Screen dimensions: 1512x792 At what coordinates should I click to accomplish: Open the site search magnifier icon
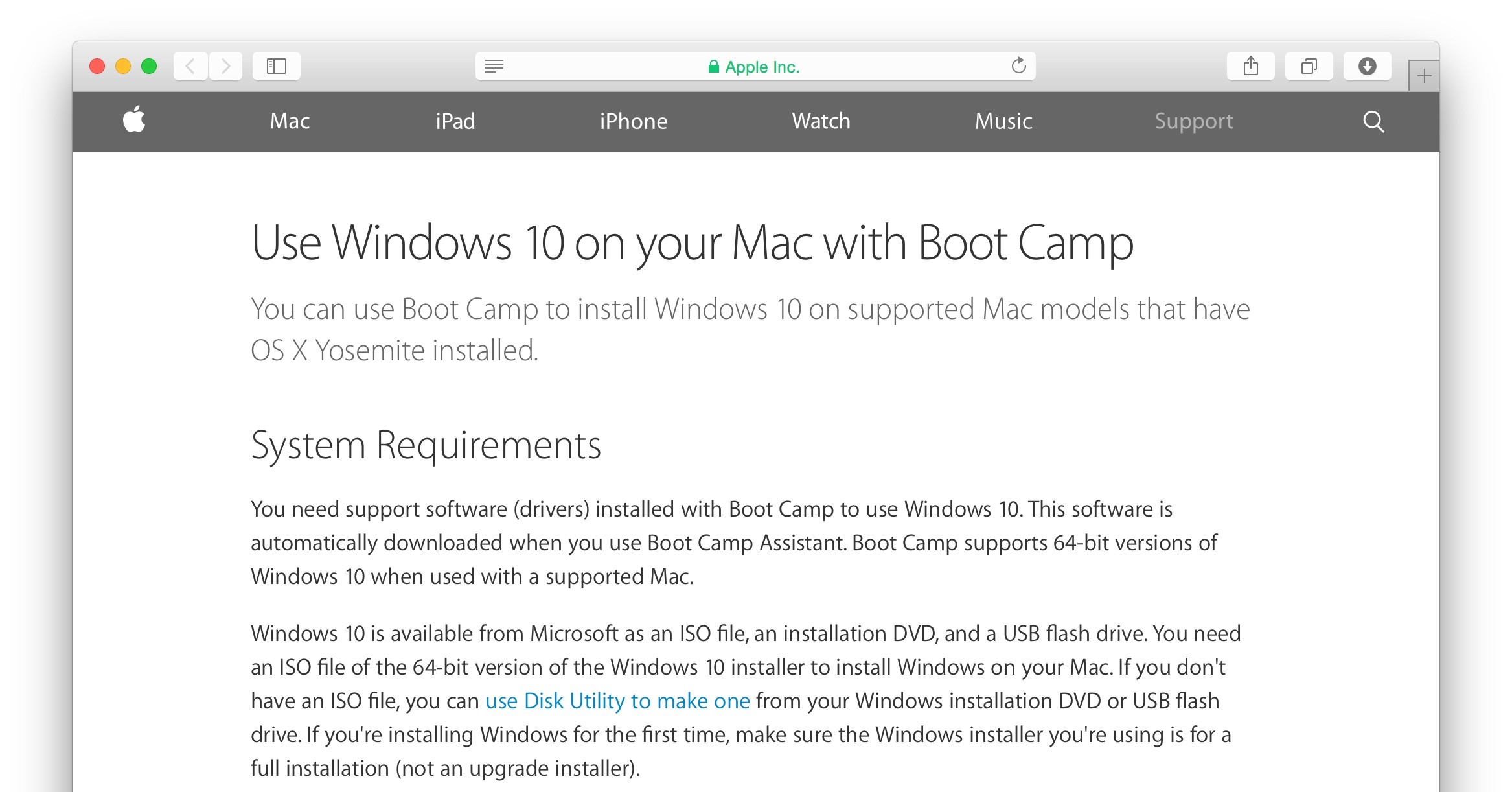pos(1373,121)
